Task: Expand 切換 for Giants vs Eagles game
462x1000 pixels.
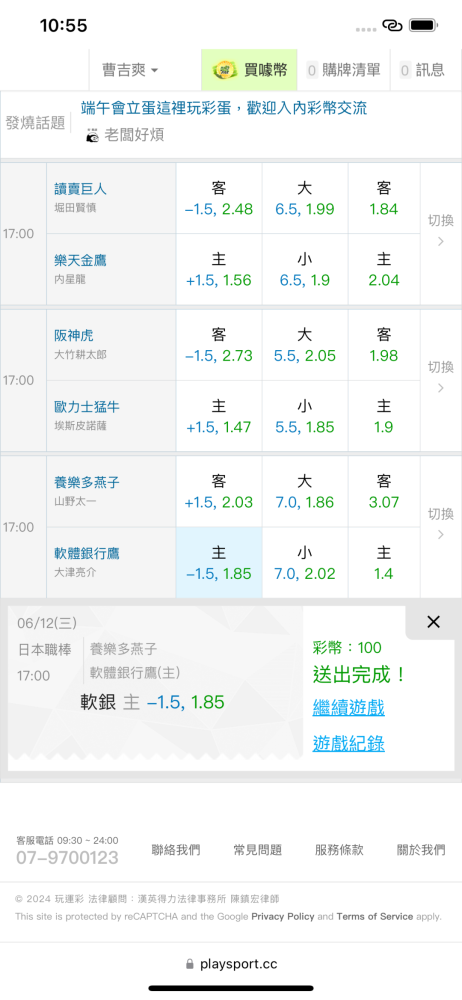Action: (440, 230)
